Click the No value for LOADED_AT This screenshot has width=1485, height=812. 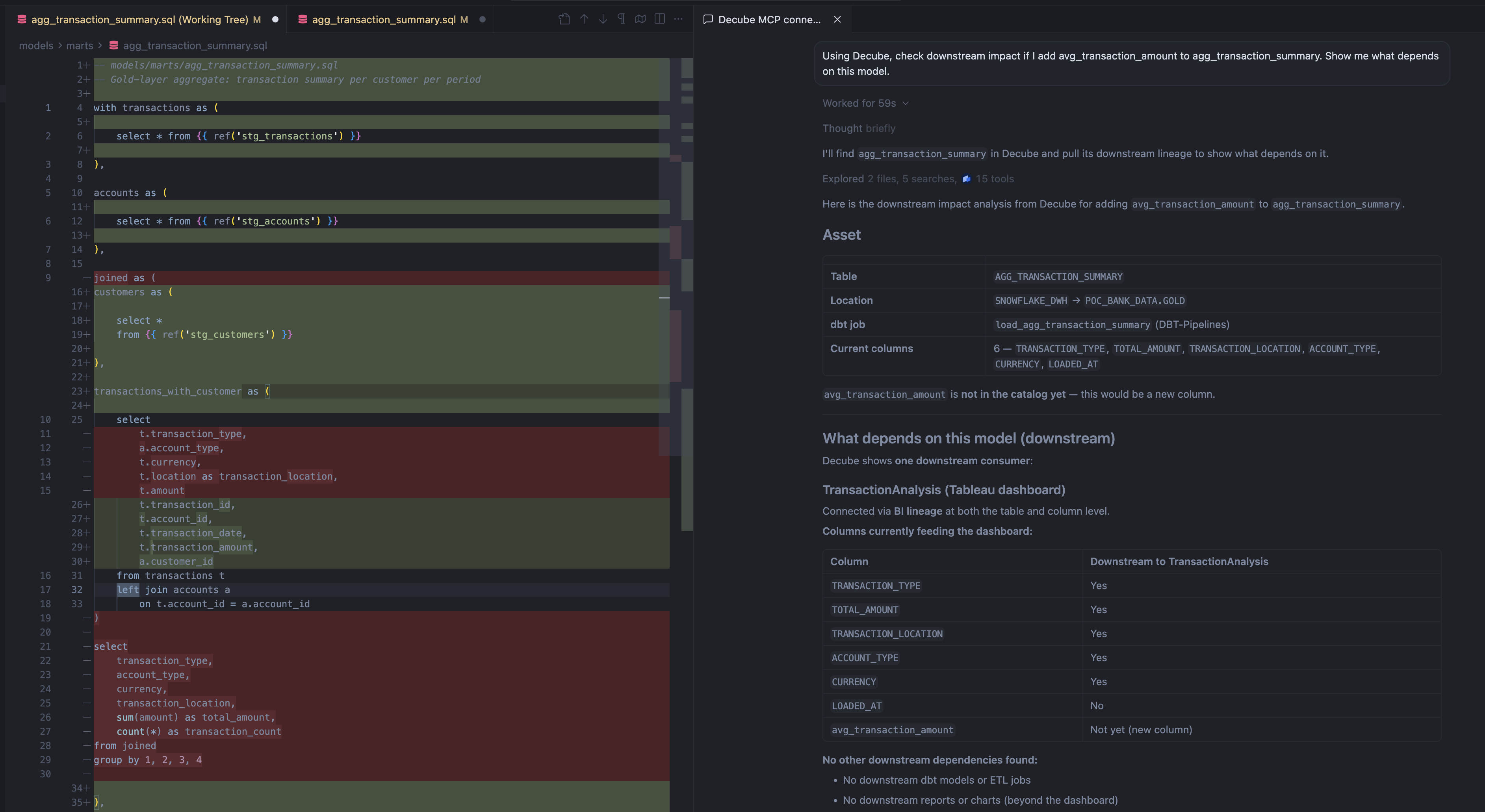[x=1097, y=706]
